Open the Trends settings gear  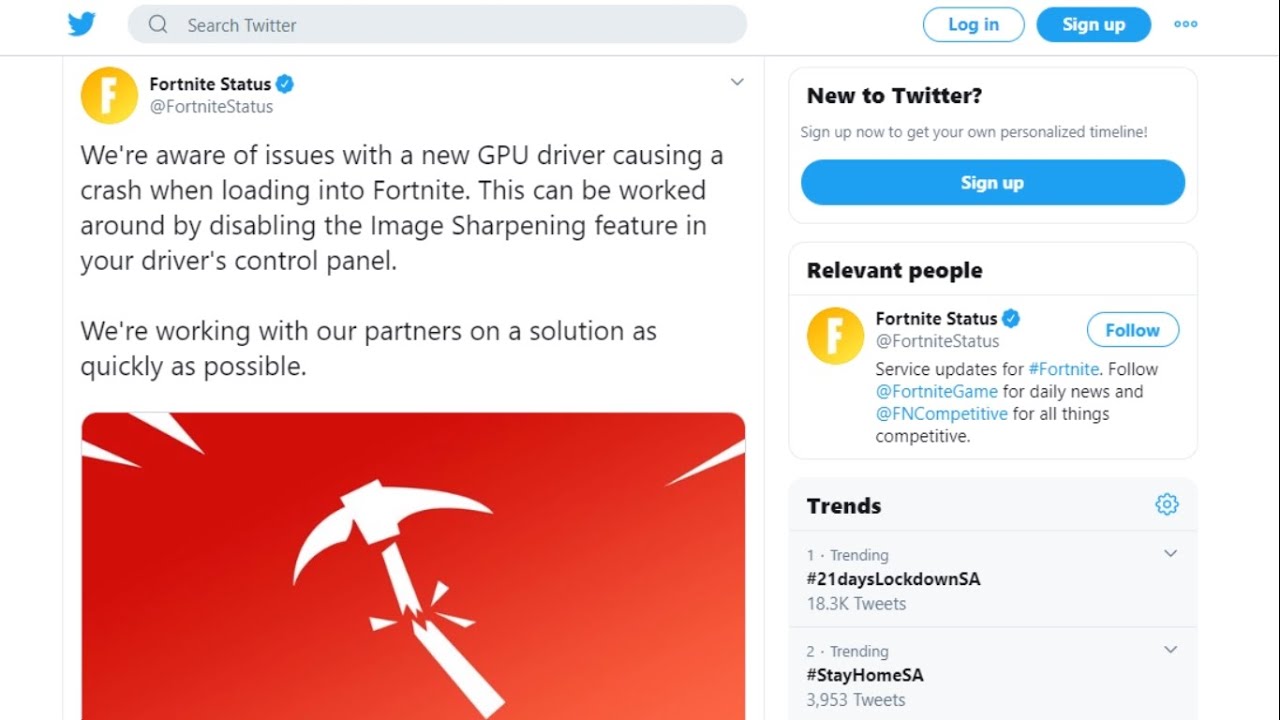[x=1166, y=504]
